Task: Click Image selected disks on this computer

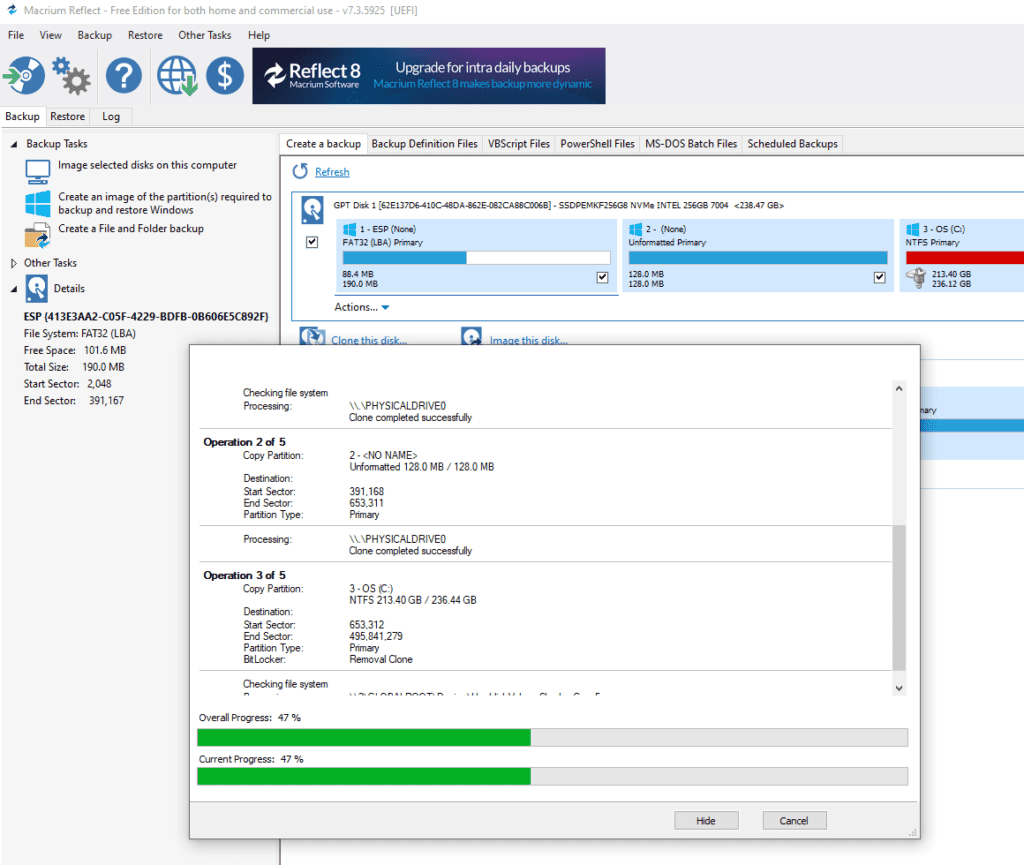Action: click(147, 165)
